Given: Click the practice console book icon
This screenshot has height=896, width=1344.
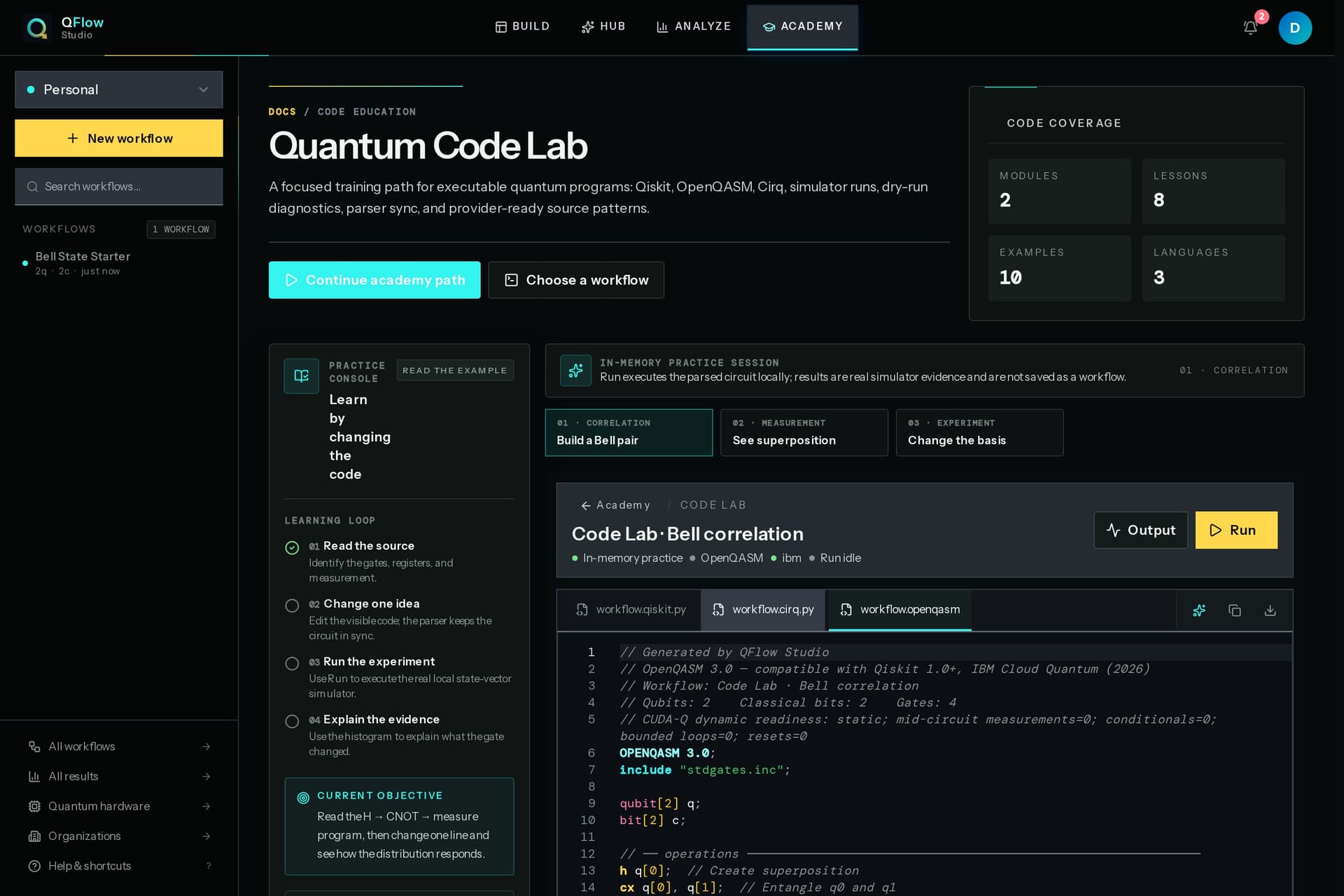Looking at the screenshot, I should [x=302, y=376].
